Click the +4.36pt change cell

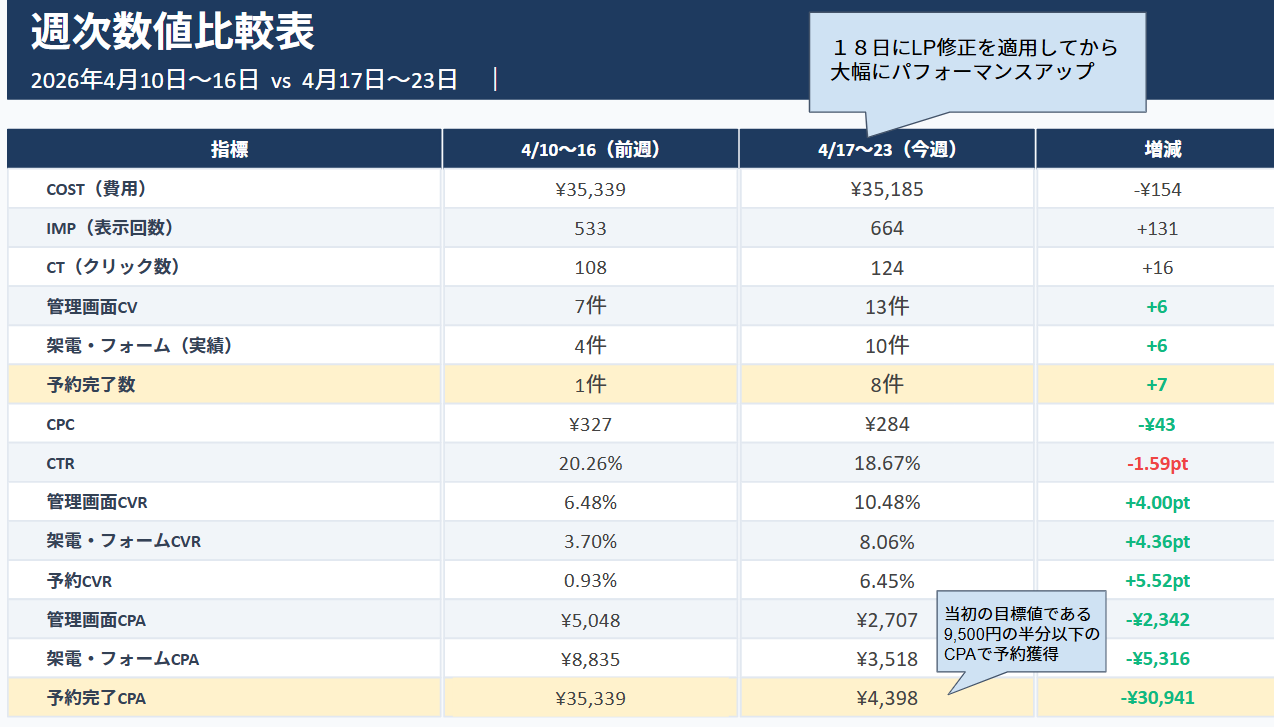(1157, 542)
